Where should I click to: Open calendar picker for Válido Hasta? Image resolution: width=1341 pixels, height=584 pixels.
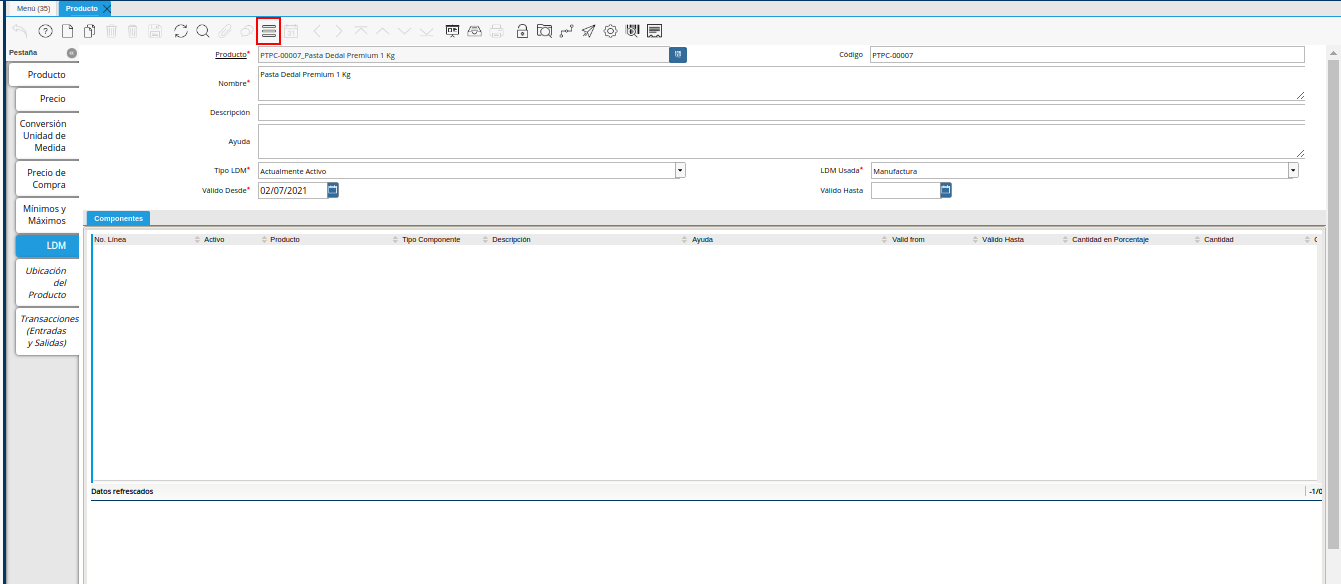(946, 189)
